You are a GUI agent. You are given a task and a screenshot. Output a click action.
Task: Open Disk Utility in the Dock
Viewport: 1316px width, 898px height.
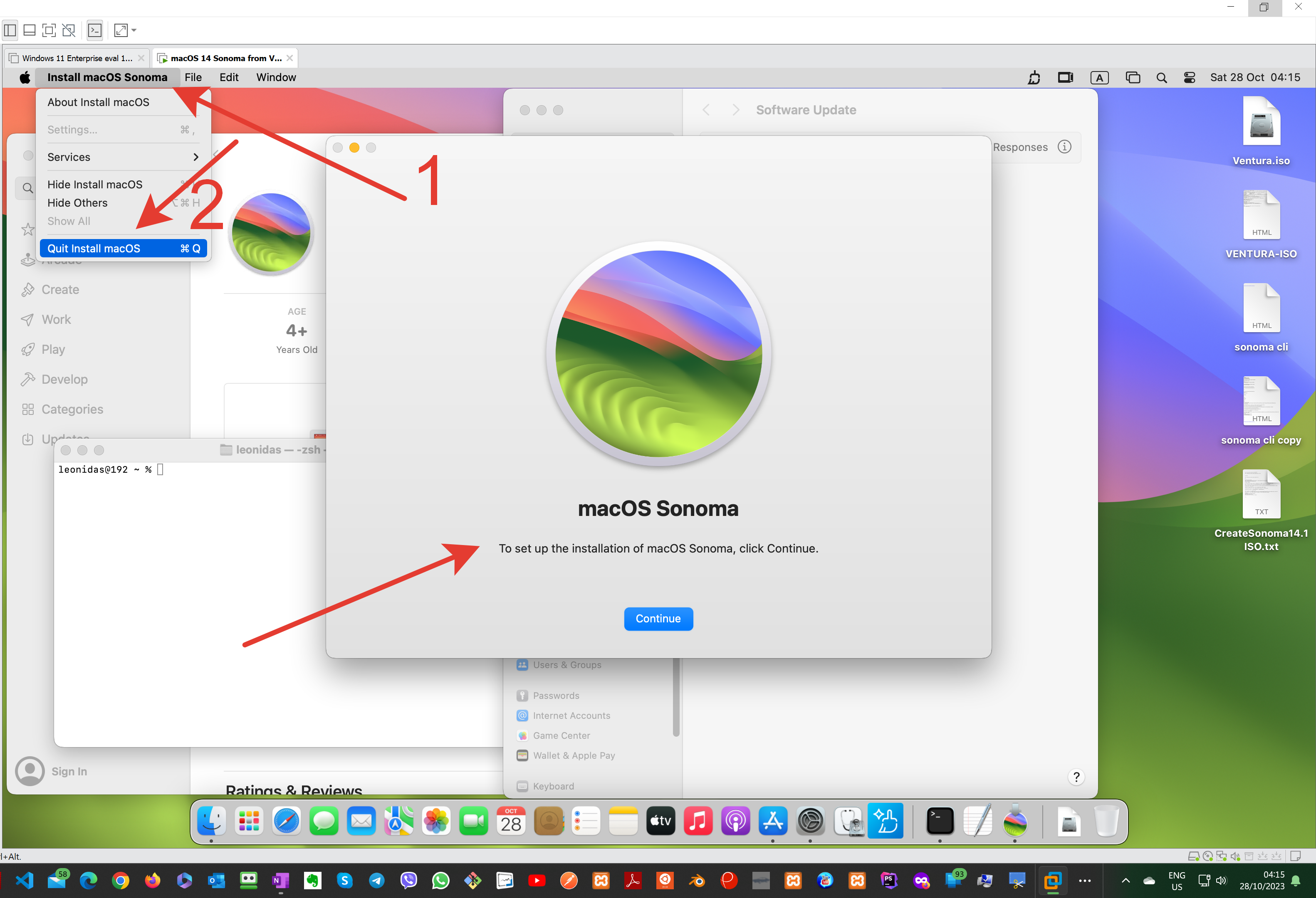[x=848, y=821]
